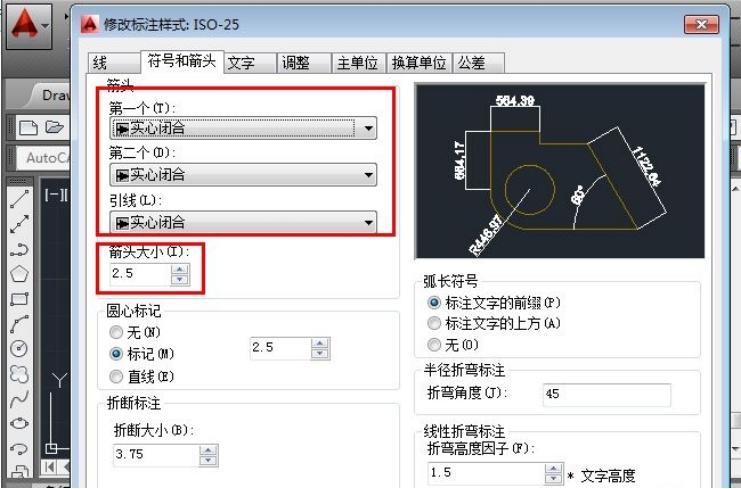Decrease the center mark size value
Screen dimensions: 741x489
point(320,353)
